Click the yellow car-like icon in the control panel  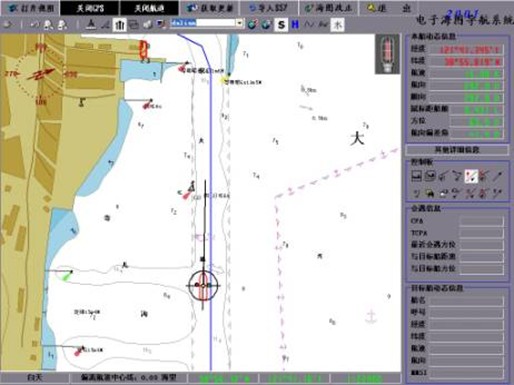coord(430,193)
